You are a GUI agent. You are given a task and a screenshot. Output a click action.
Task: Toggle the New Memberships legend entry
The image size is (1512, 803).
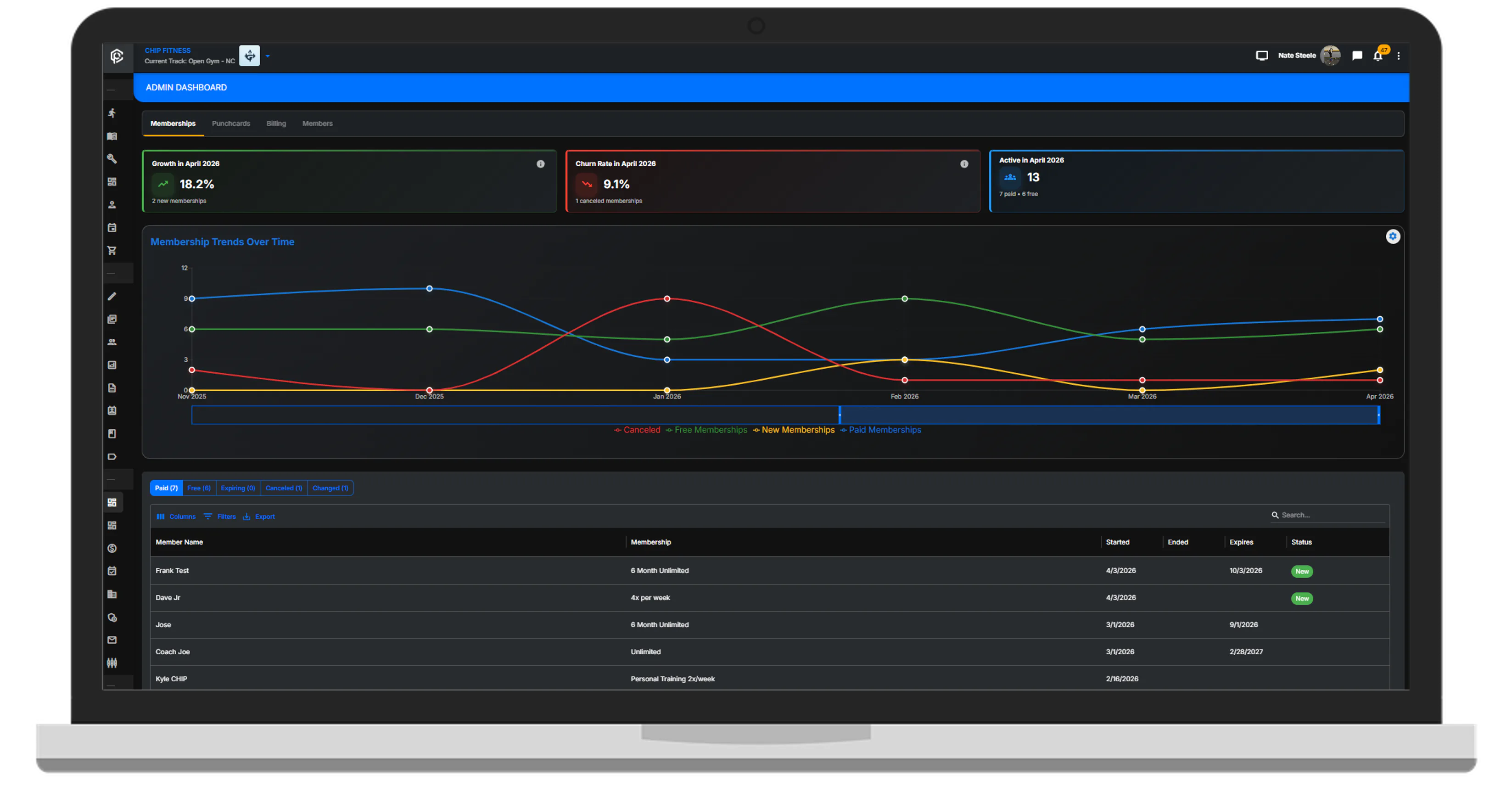(x=794, y=430)
